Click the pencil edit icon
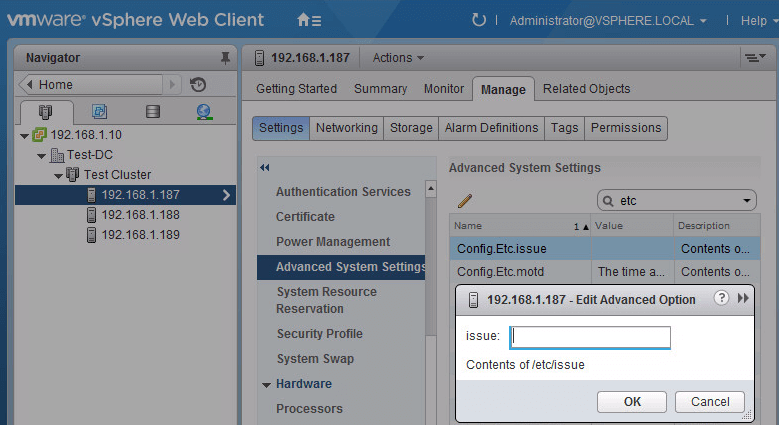The height and width of the screenshot is (425, 779). click(464, 201)
